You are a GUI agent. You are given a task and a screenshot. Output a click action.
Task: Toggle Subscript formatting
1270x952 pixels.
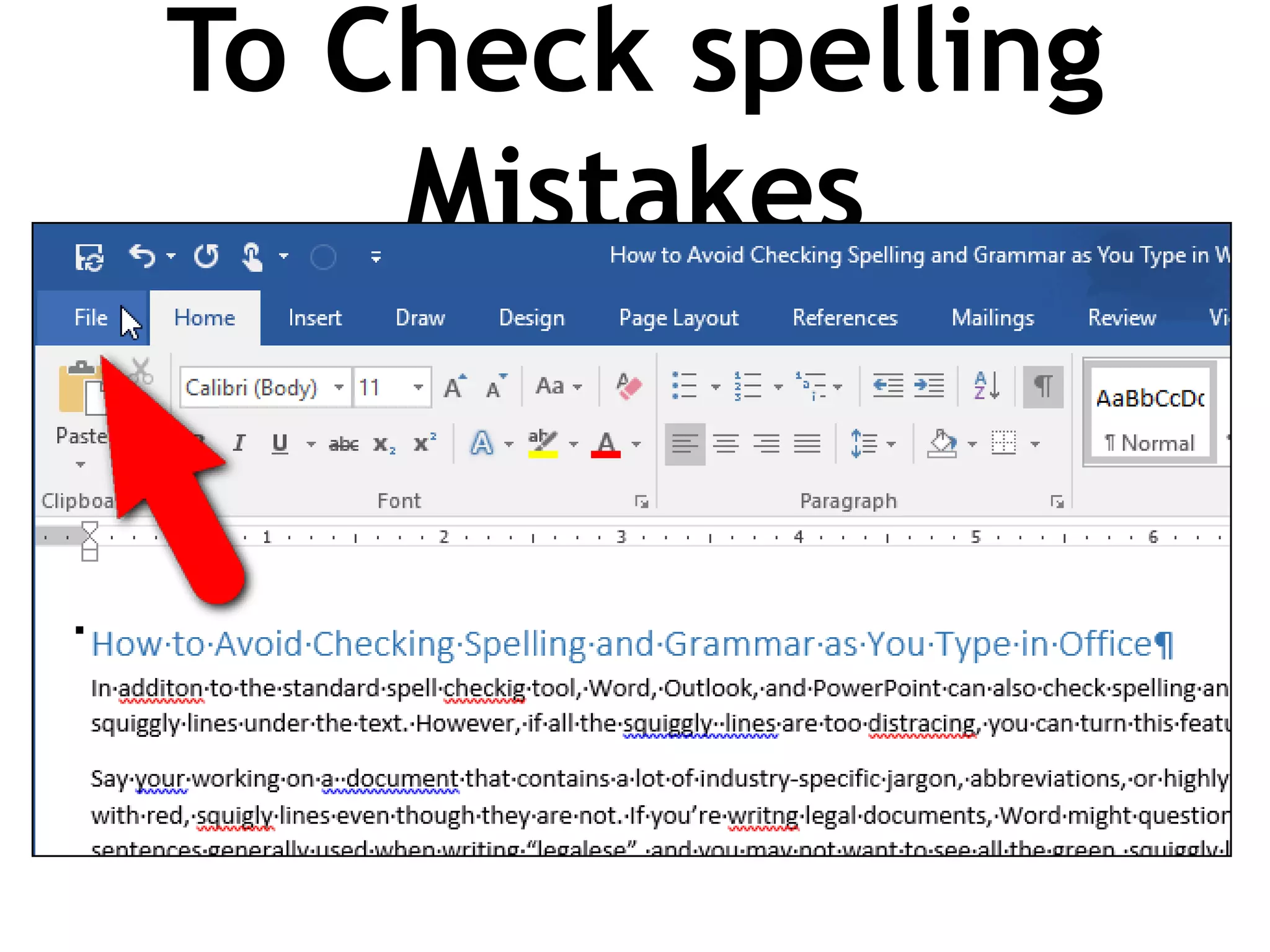pyautogui.click(x=384, y=444)
